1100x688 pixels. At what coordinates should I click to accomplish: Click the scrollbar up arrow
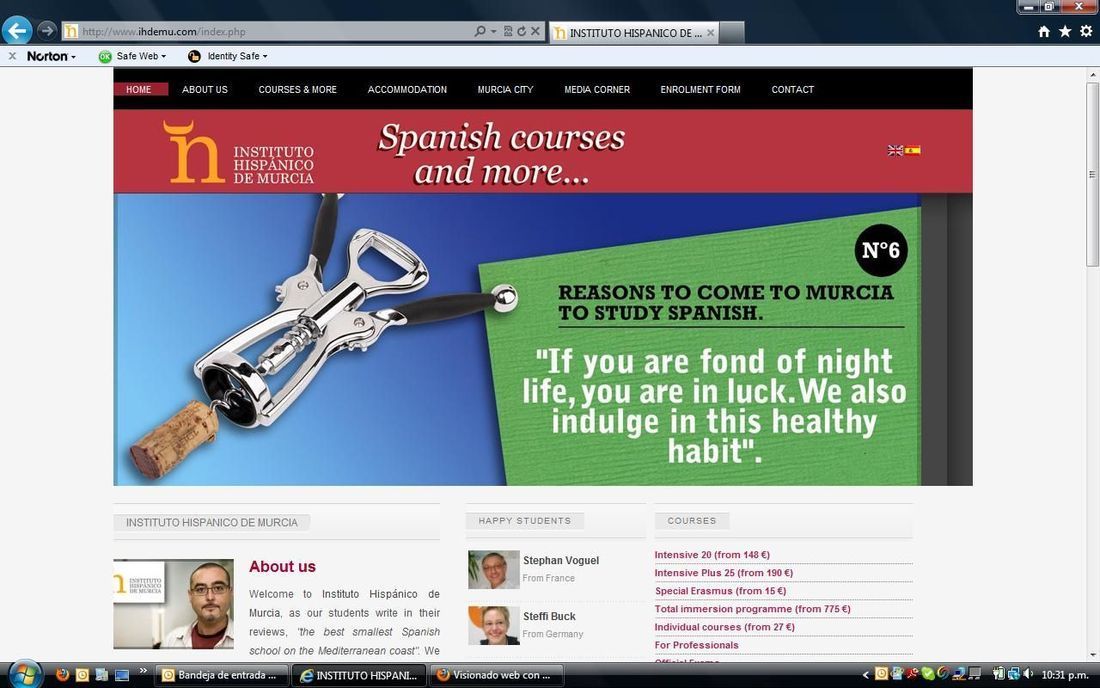coord(1092,74)
